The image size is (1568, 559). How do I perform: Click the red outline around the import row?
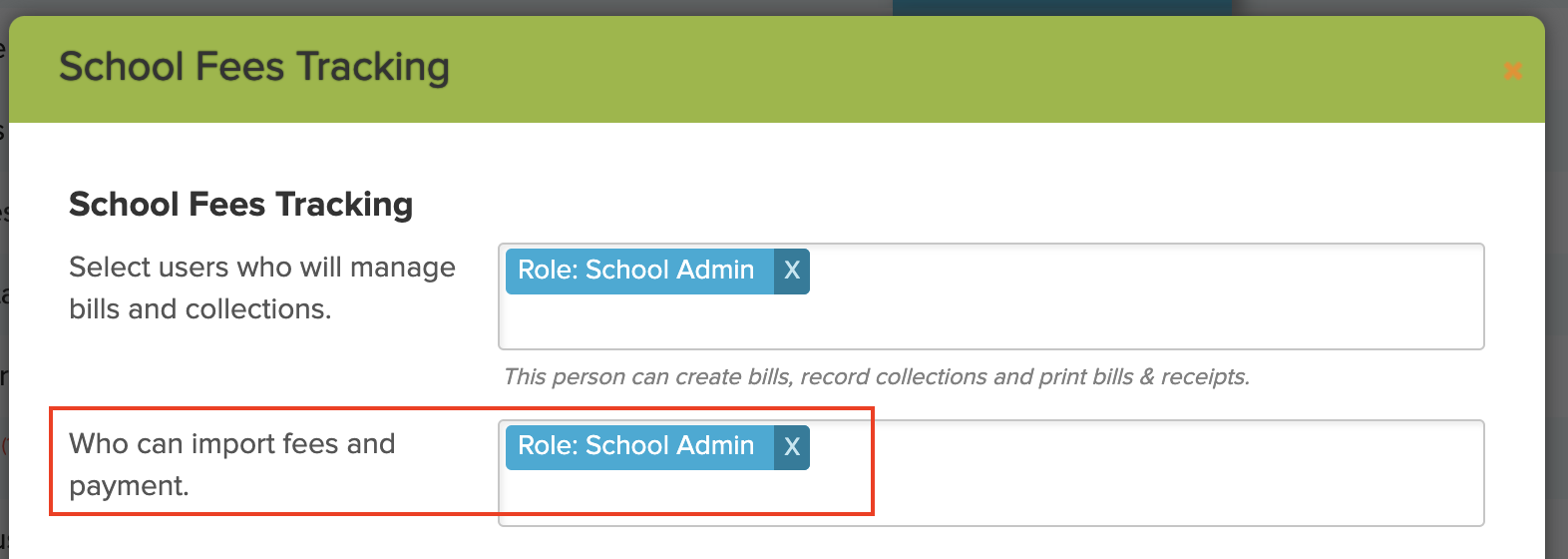coord(462,407)
